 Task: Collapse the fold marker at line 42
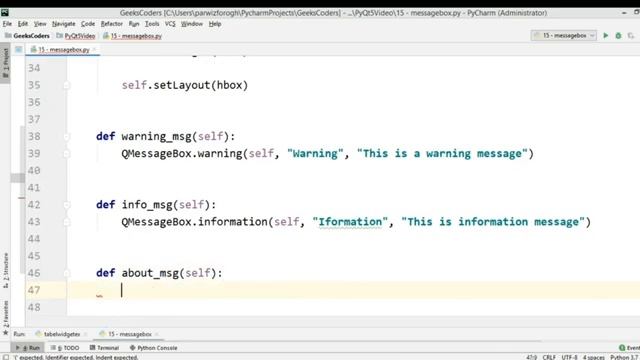[66, 205]
